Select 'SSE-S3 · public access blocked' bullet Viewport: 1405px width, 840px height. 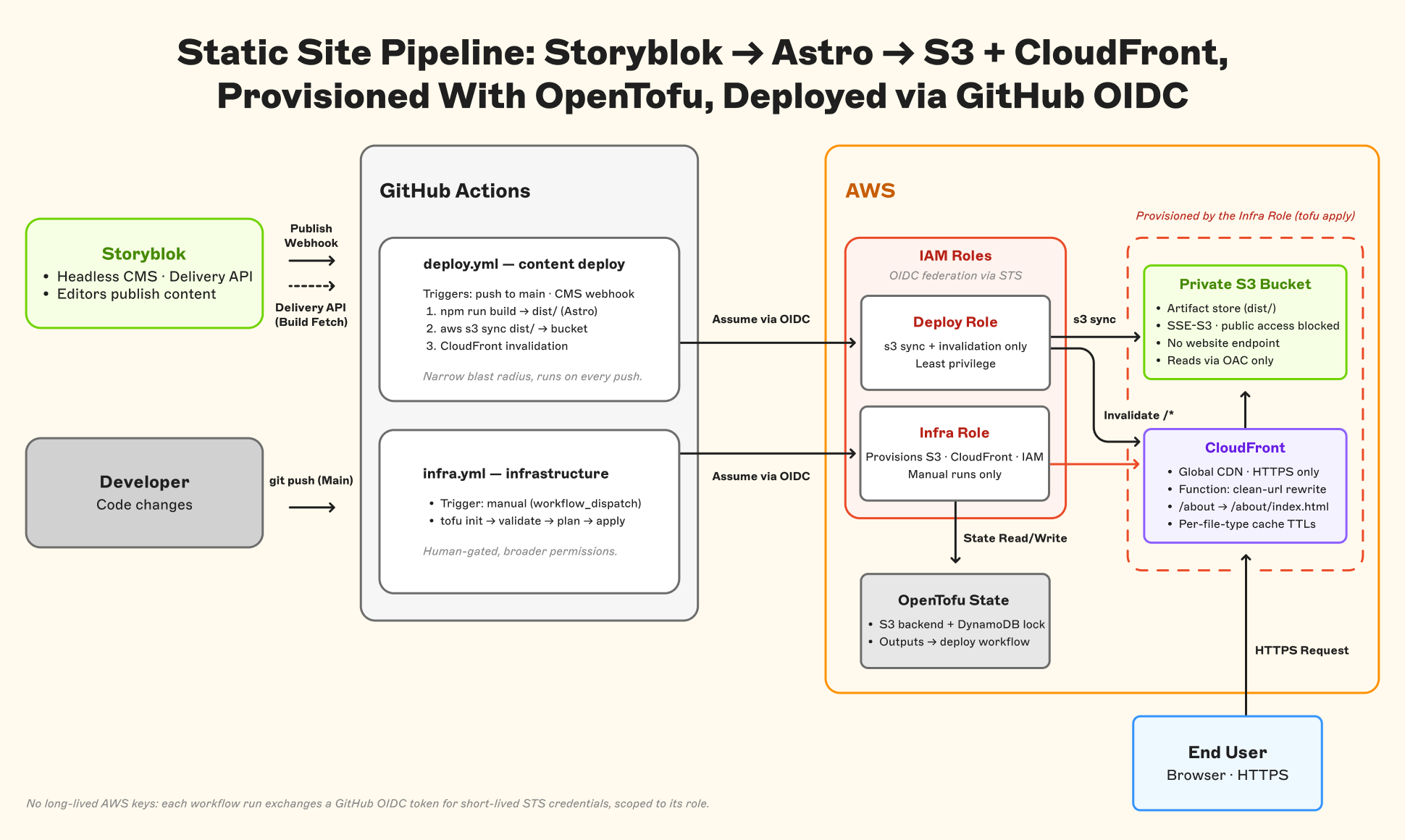click(1253, 326)
